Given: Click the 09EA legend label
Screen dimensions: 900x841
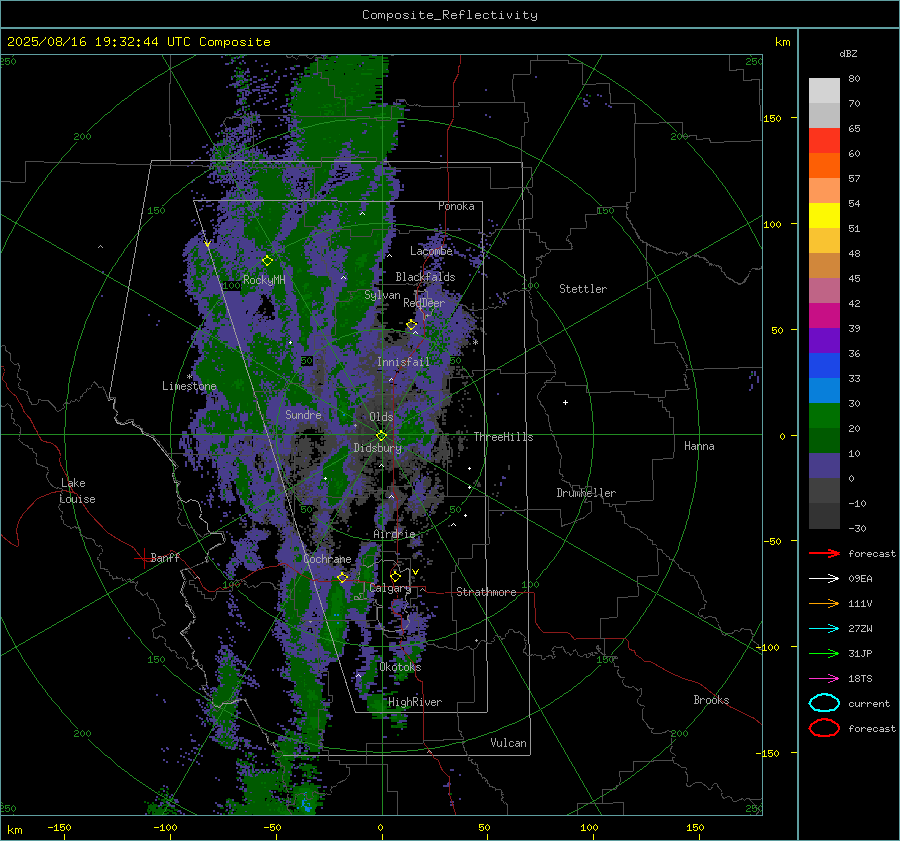Looking at the screenshot, I should 860,578.
